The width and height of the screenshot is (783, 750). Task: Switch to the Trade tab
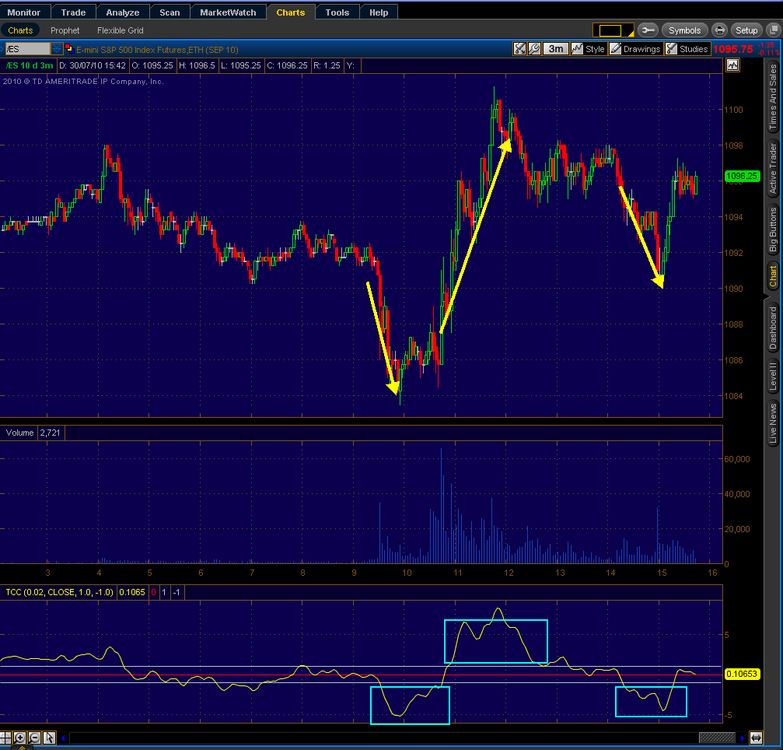[x=73, y=12]
